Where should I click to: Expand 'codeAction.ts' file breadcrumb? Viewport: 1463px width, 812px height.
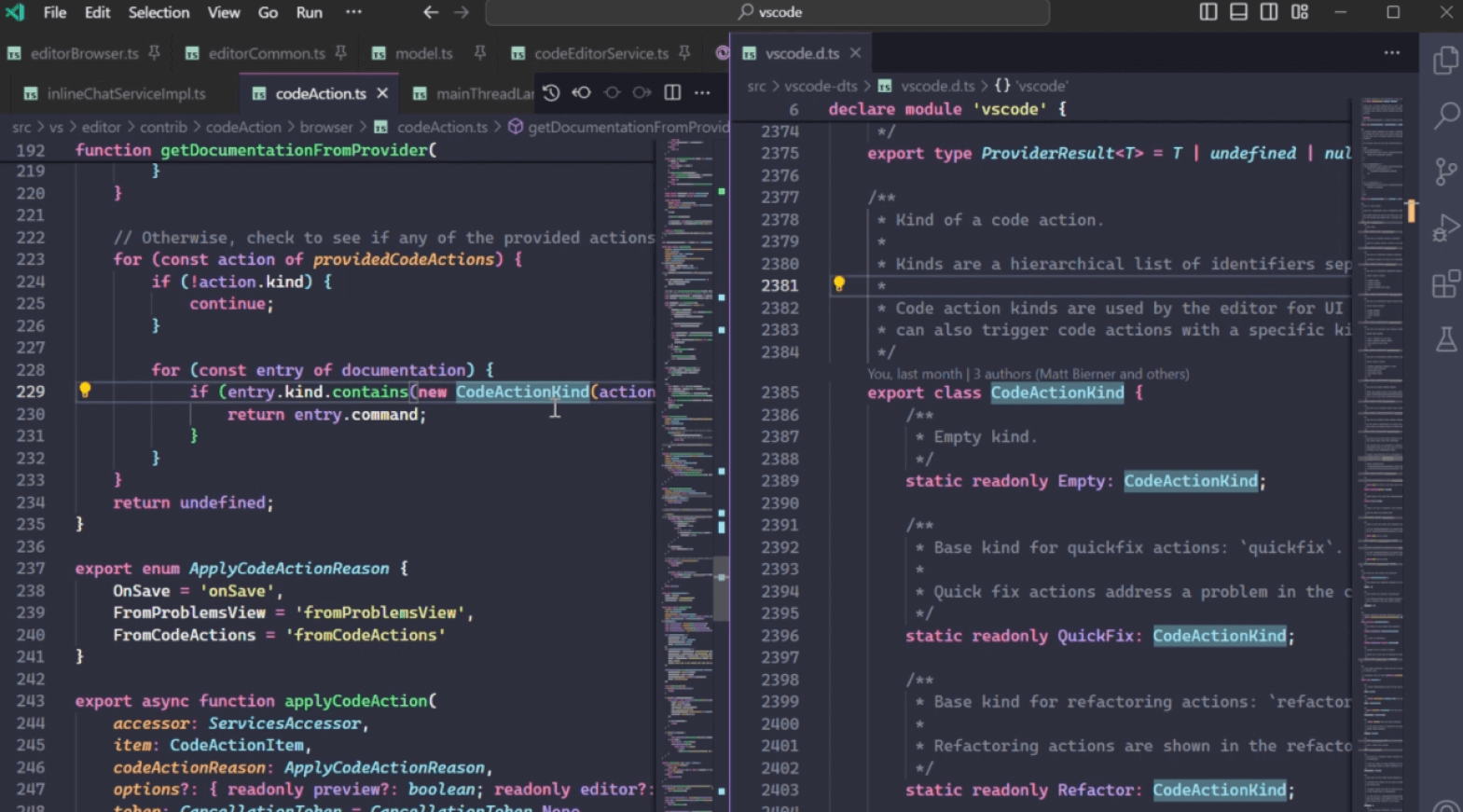[x=431, y=127]
